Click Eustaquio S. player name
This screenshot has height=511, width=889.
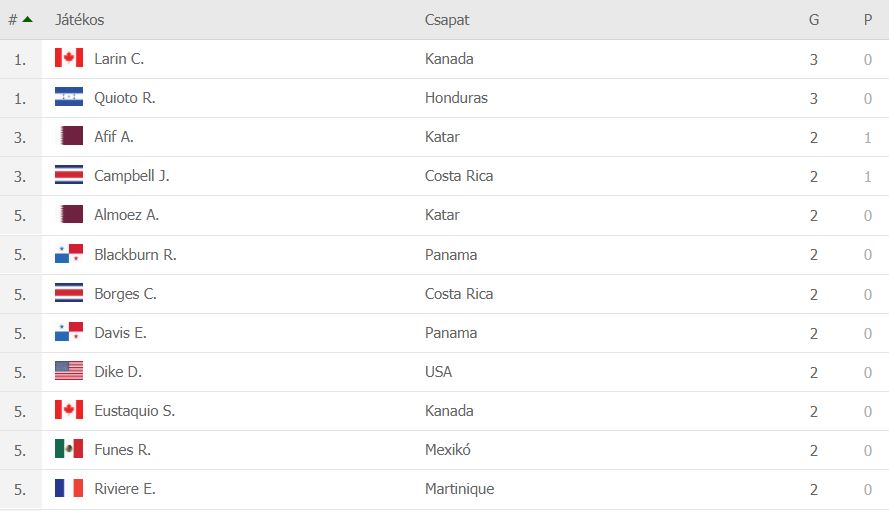tap(134, 411)
